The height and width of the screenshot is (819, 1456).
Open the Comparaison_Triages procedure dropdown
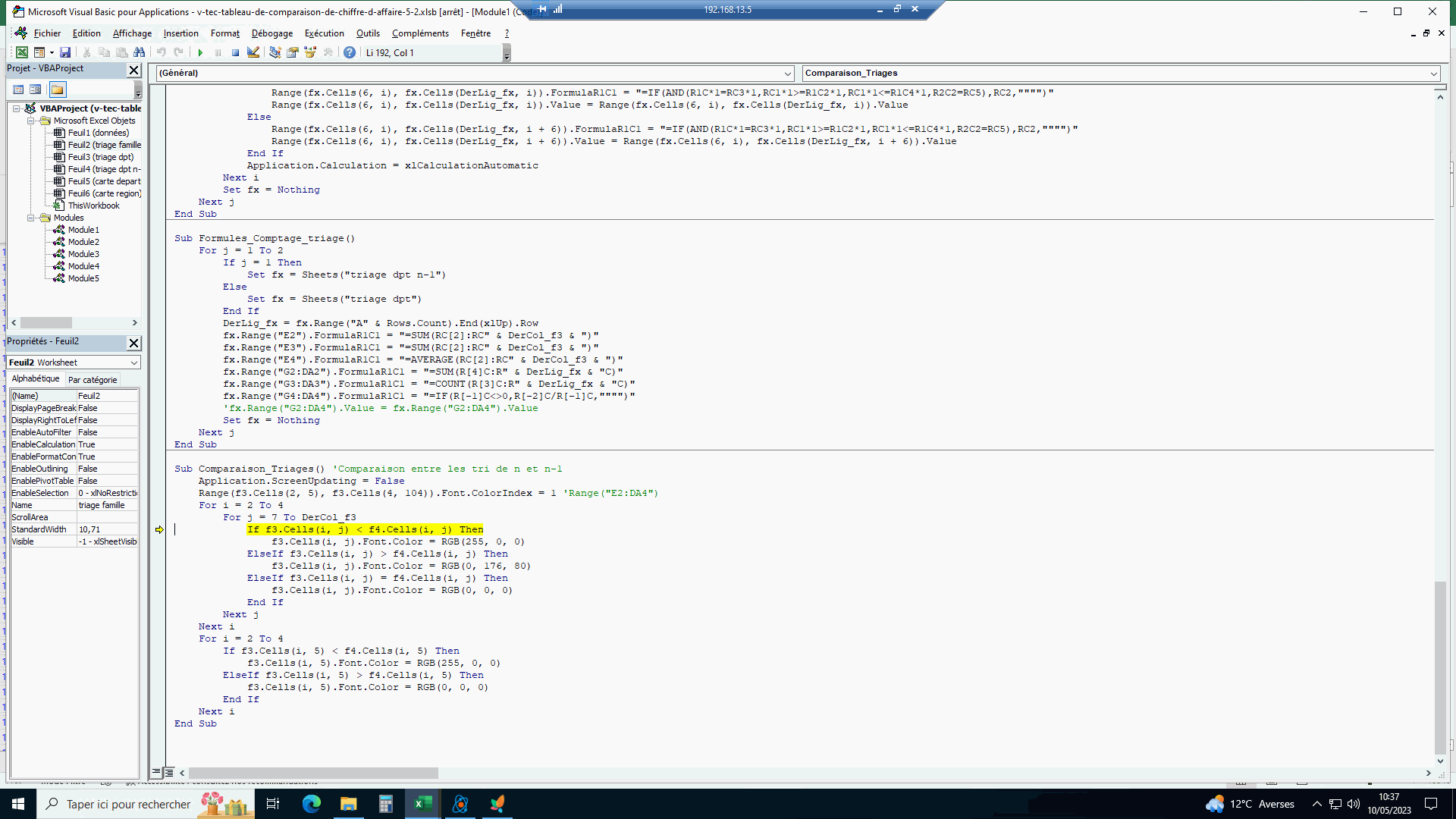(1433, 74)
